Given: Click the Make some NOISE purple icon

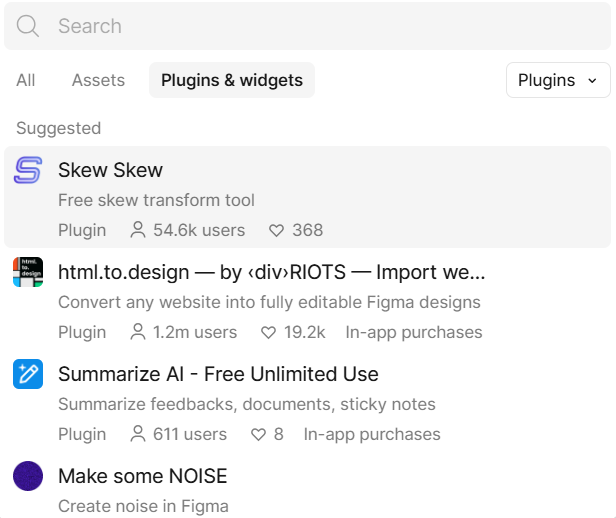Looking at the screenshot, I should click(x=28, y=476).
